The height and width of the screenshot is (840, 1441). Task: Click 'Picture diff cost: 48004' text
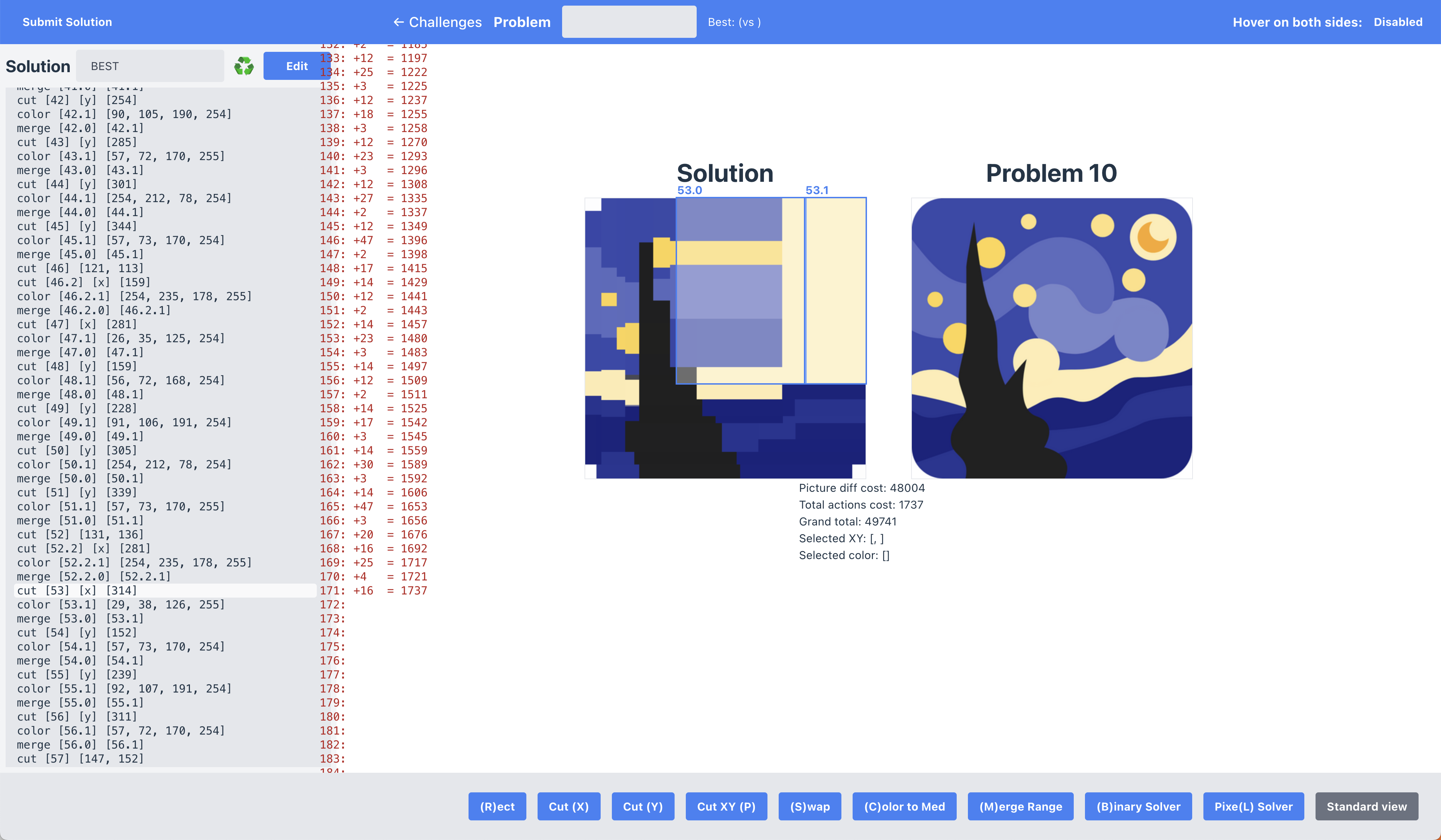pyautogui.click(x=862, y=488)
